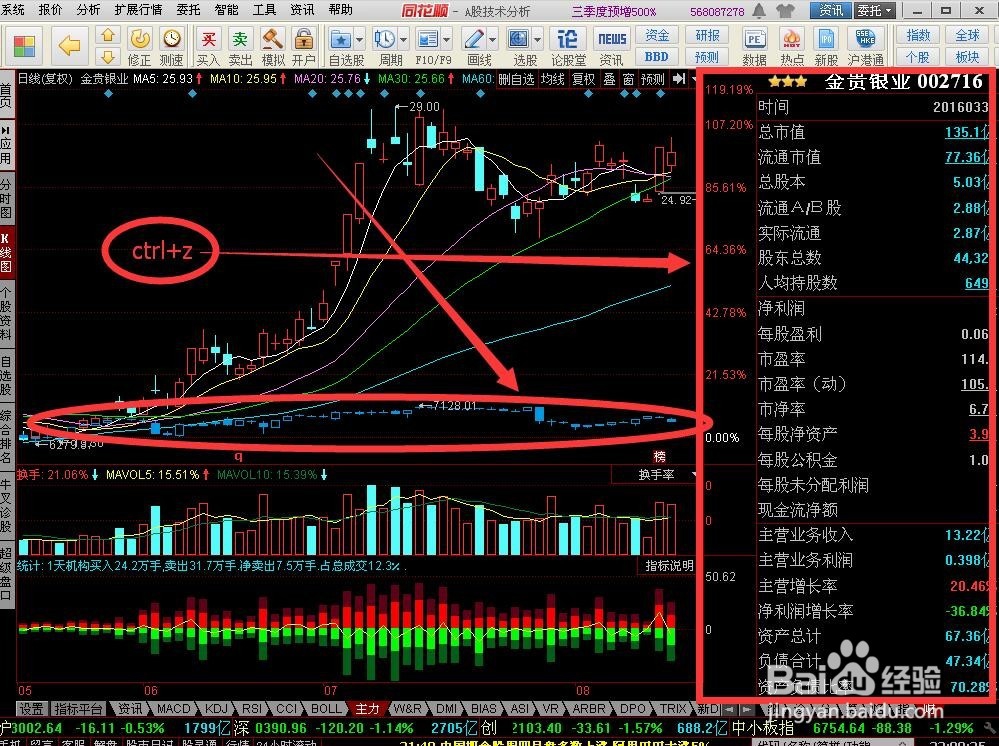Switch to the TRIX indicator tab

(673, 708)
